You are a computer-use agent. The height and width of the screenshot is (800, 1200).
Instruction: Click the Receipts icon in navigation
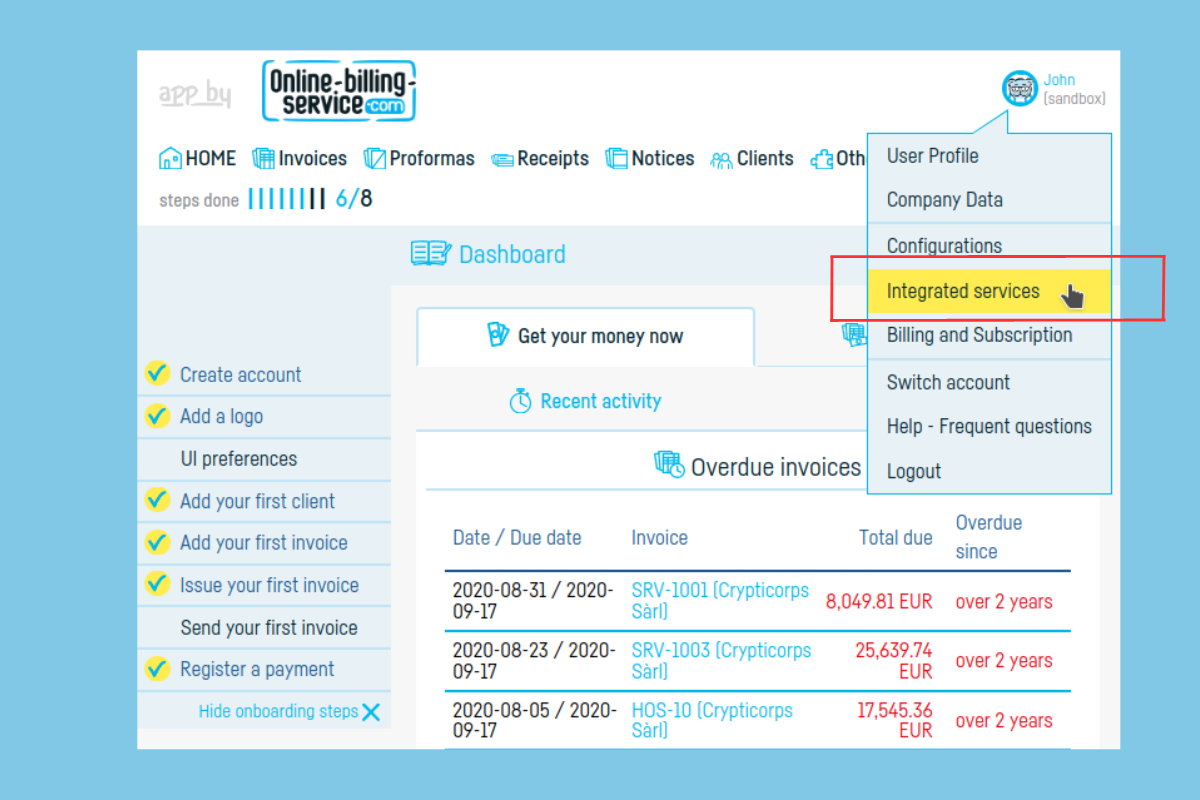502,160
